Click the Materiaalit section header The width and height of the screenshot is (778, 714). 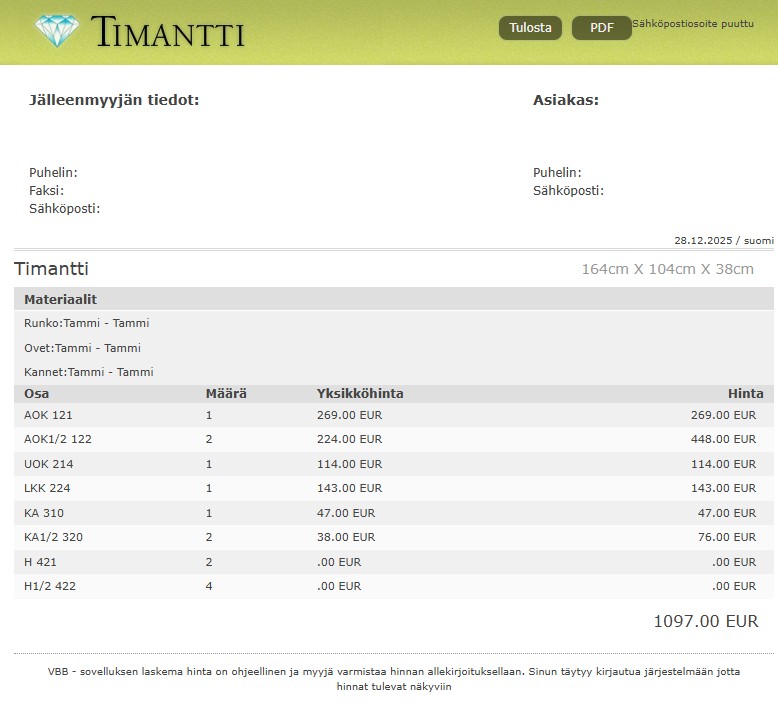point(60,300)
